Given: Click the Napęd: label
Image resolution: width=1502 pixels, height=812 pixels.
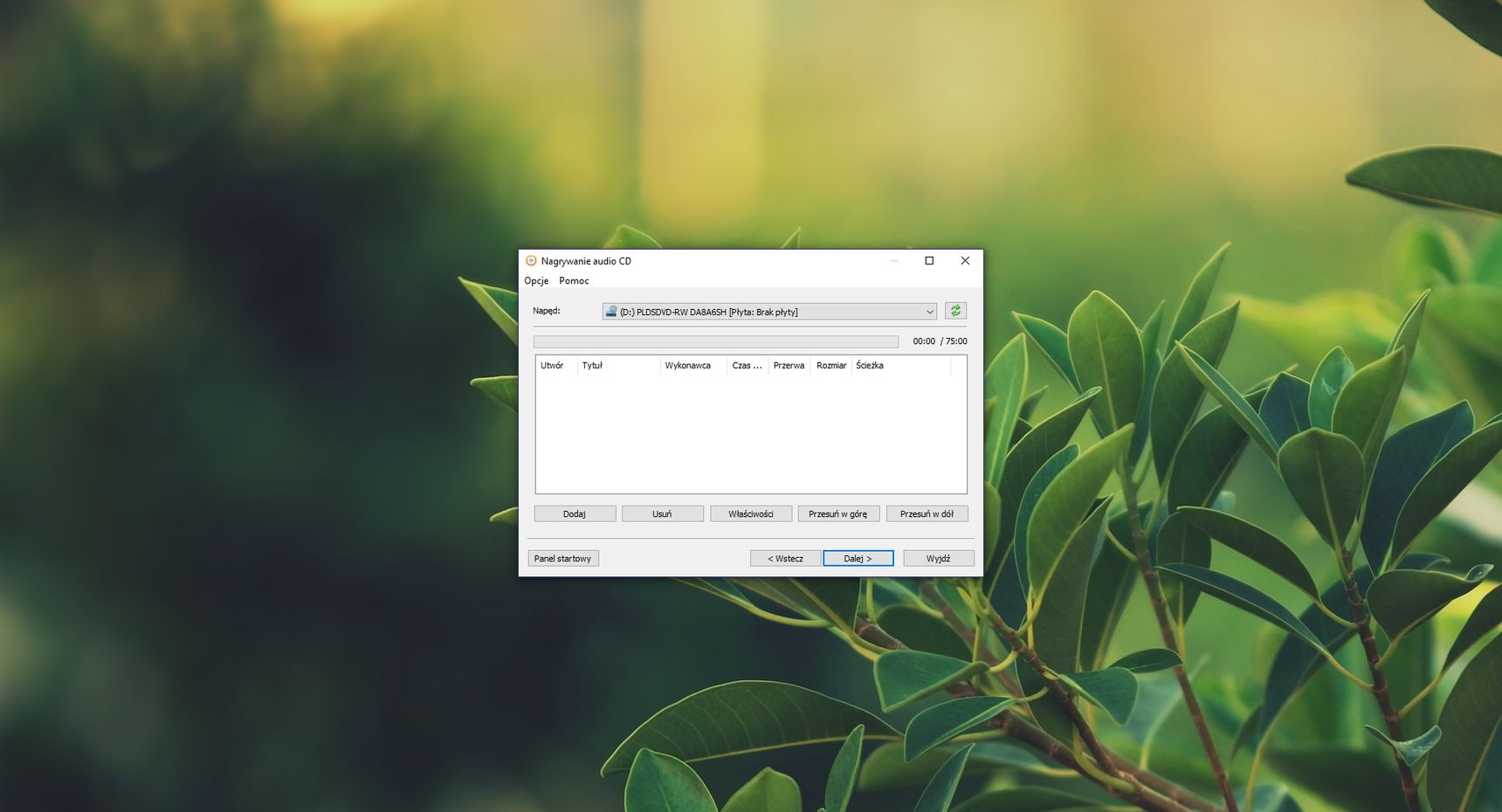Looking at the screenshot, I should 547,311.
